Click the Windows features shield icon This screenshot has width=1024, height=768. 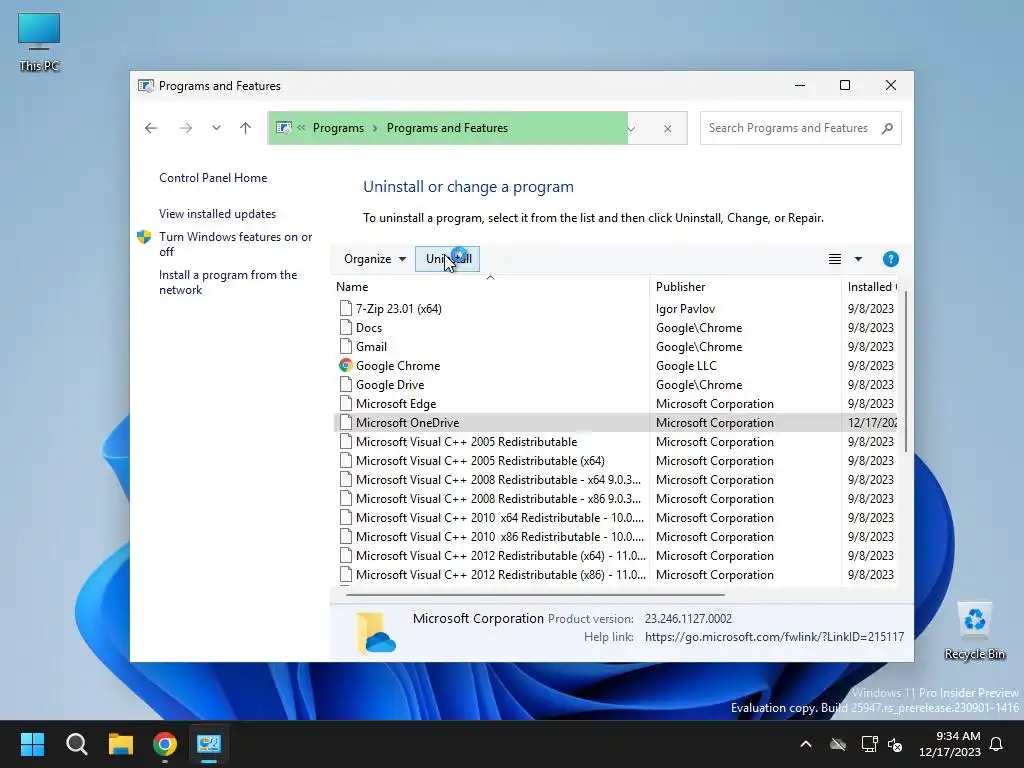pyautogui.click(x=144, y=237)
